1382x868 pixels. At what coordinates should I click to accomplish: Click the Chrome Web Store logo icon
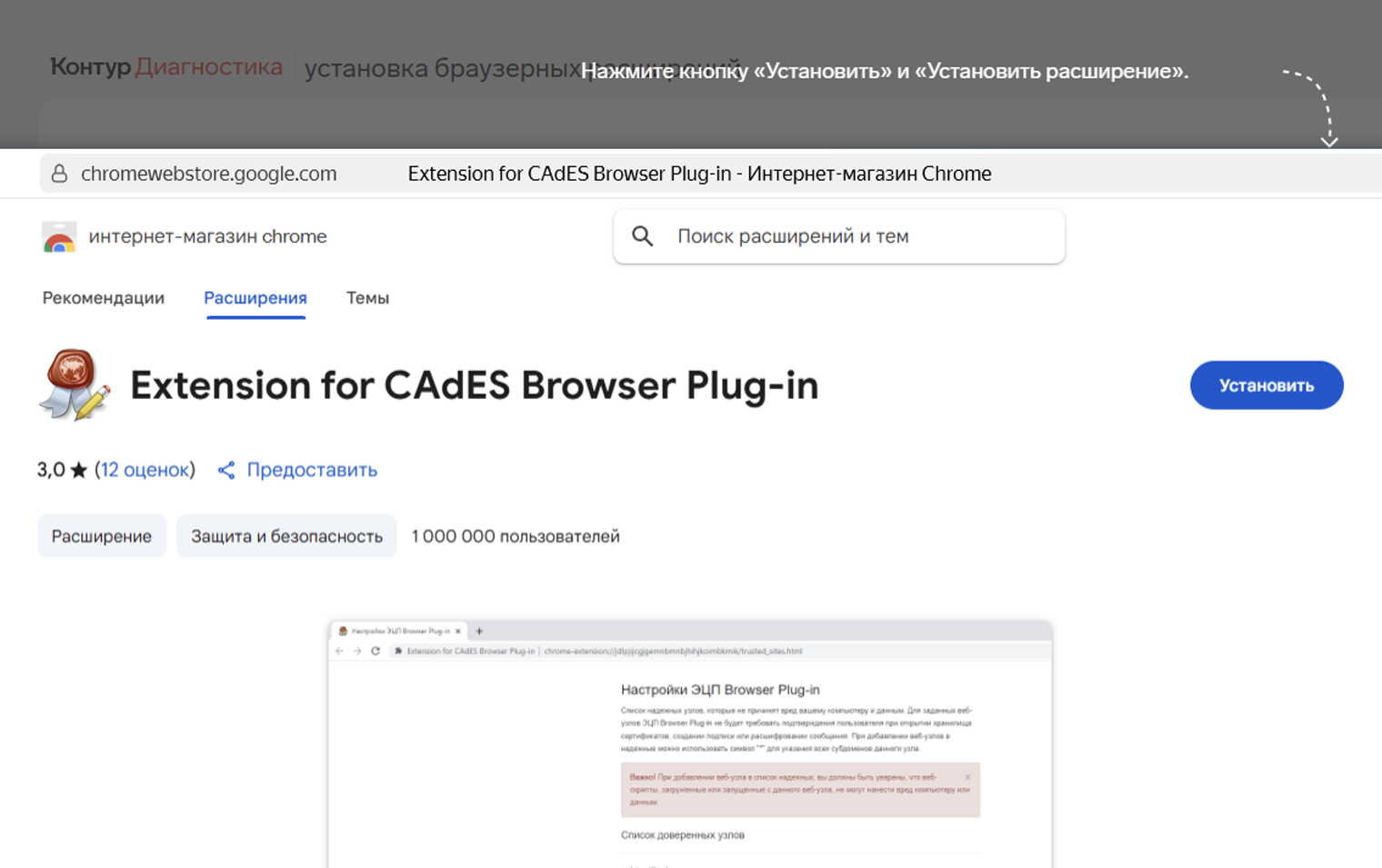click(x=59, y=237)
